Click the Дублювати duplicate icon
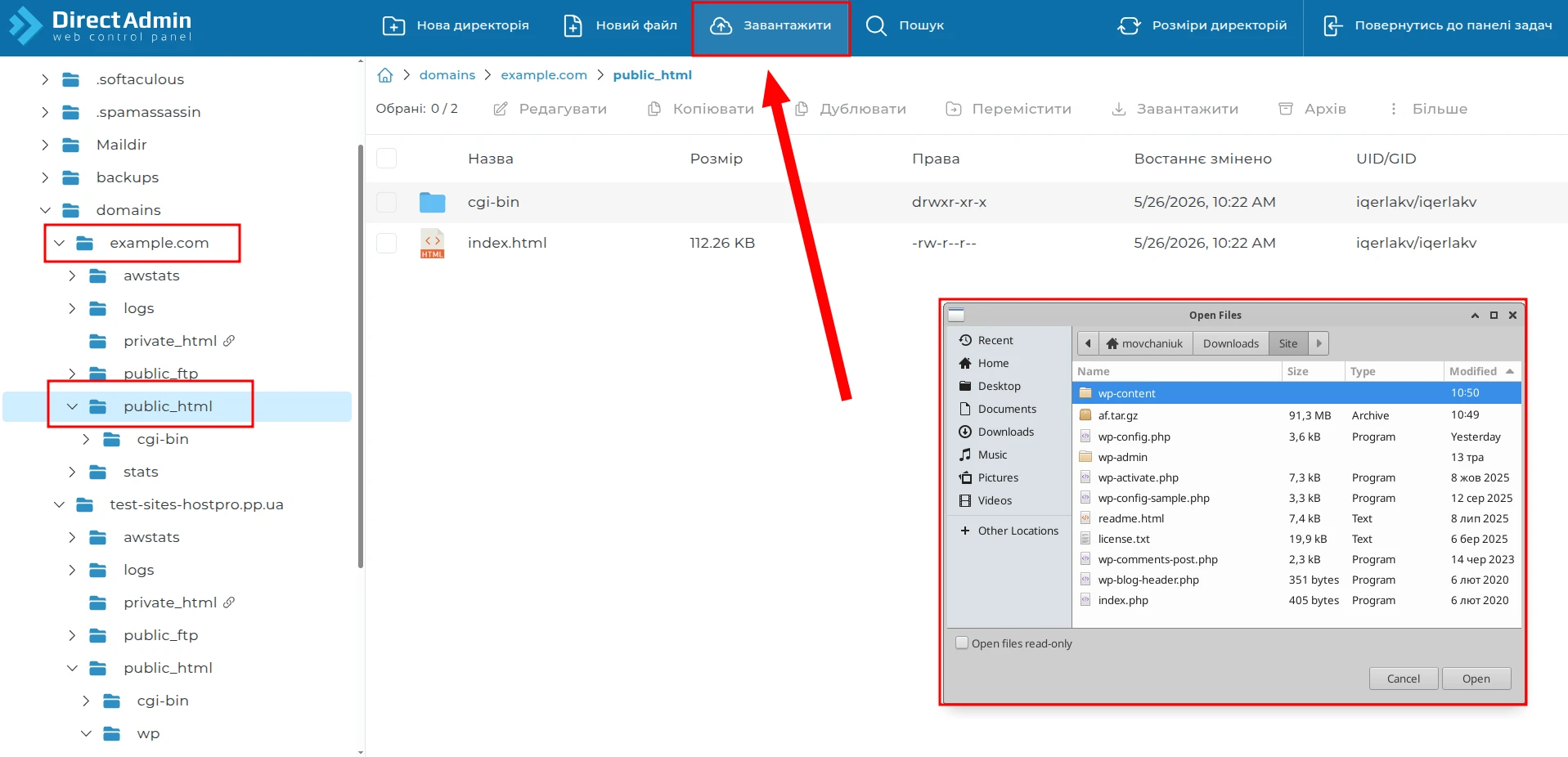Viewport: 1568px width, 757px height. coord(802,109)
